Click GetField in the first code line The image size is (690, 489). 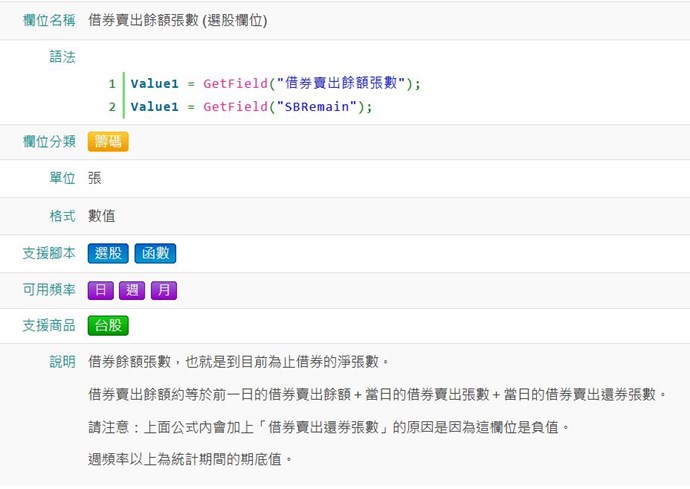234,83
